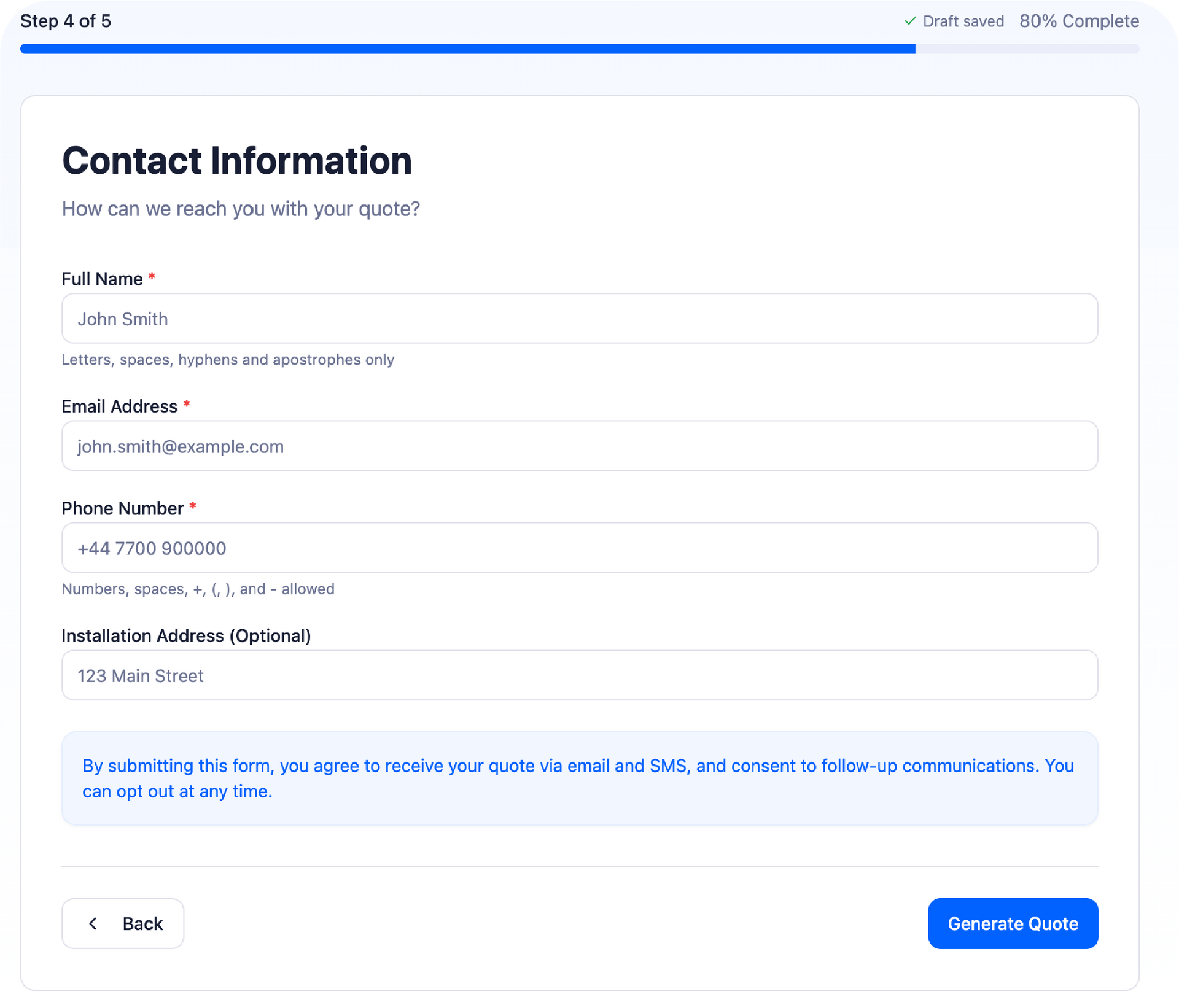Image resolution: width=1179 pixels, height=1008 pixels.
Task: Click the Draft saved status text
Action: [x=963, y=21]
